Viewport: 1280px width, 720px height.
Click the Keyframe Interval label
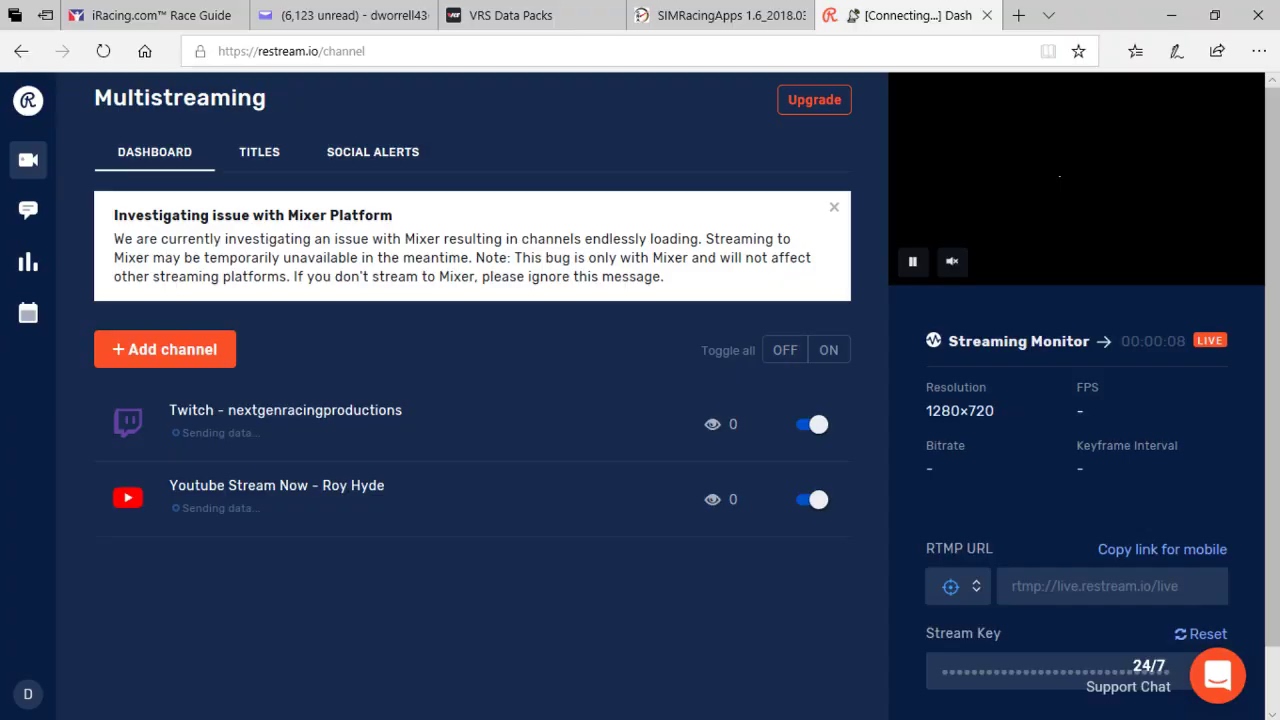click(1127, 445)
